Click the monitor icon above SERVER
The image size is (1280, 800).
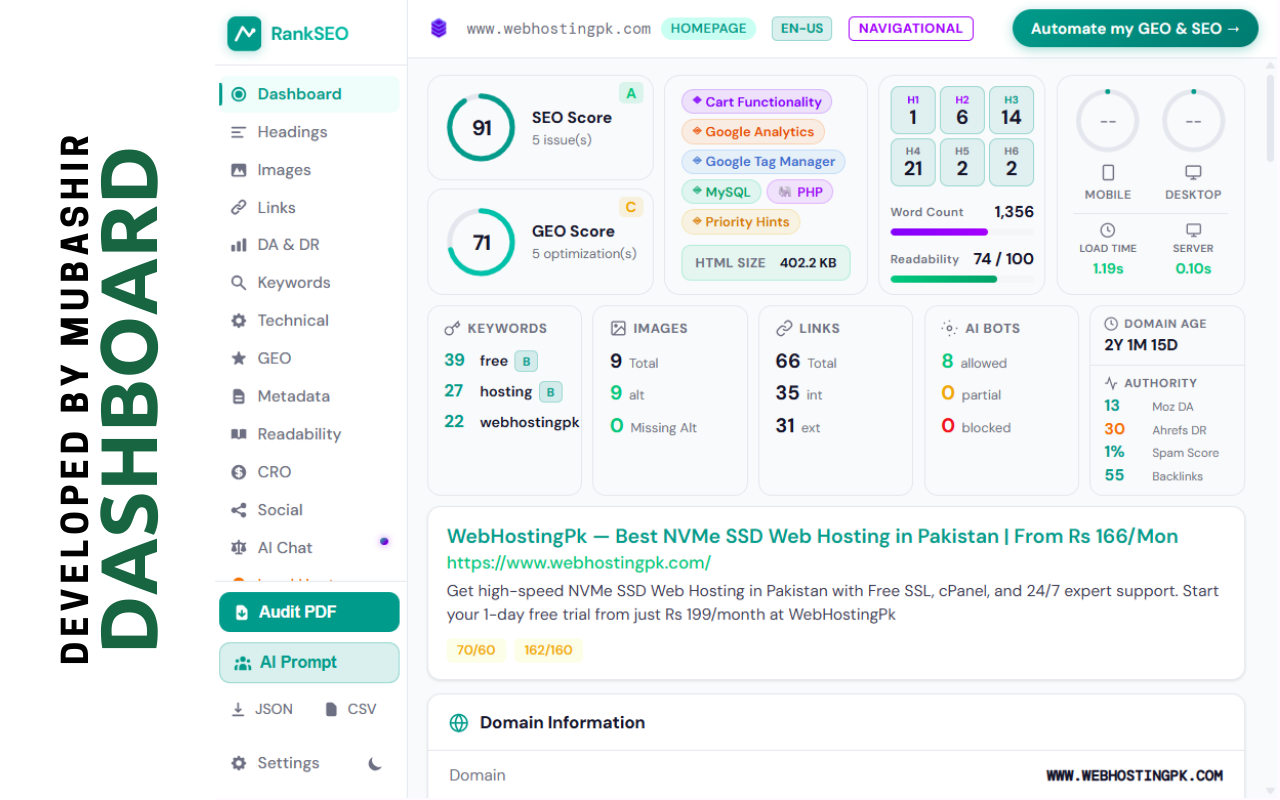coord(1193,231)
